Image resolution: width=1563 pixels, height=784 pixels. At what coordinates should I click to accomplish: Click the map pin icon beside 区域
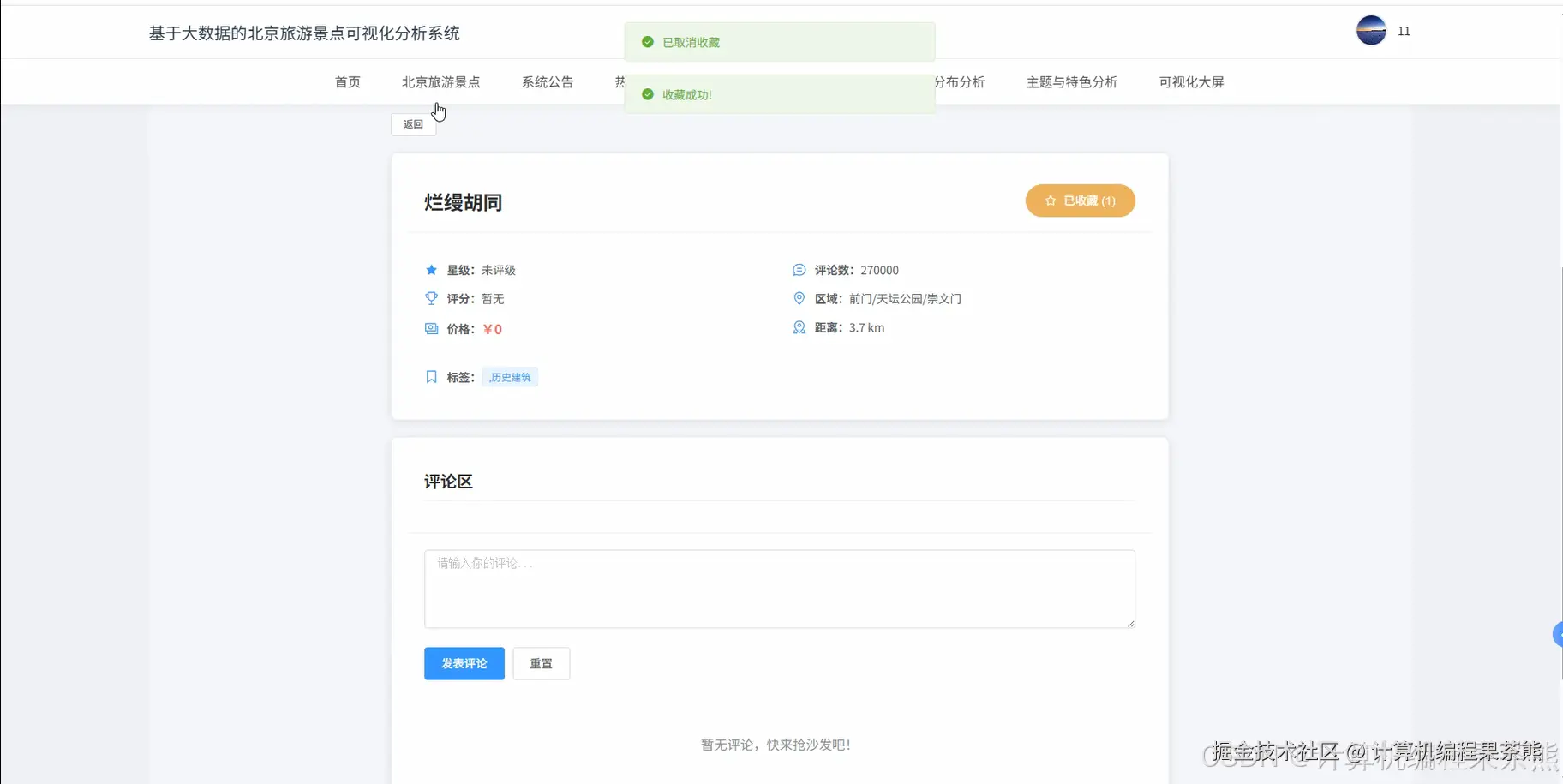coord(799,298)
